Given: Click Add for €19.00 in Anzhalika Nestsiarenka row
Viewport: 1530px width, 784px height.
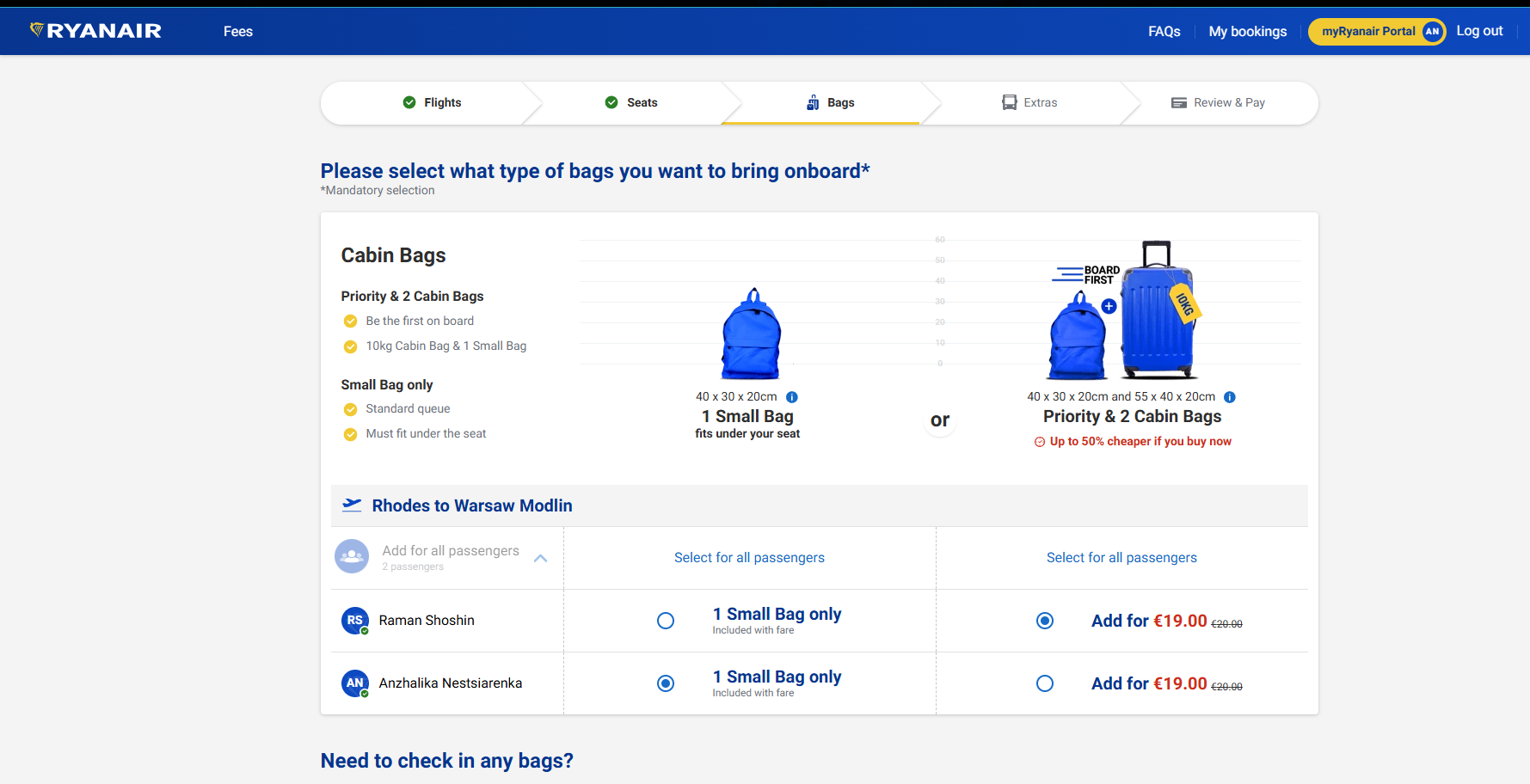Looking at the screenshot, I should pos(1167,683).
